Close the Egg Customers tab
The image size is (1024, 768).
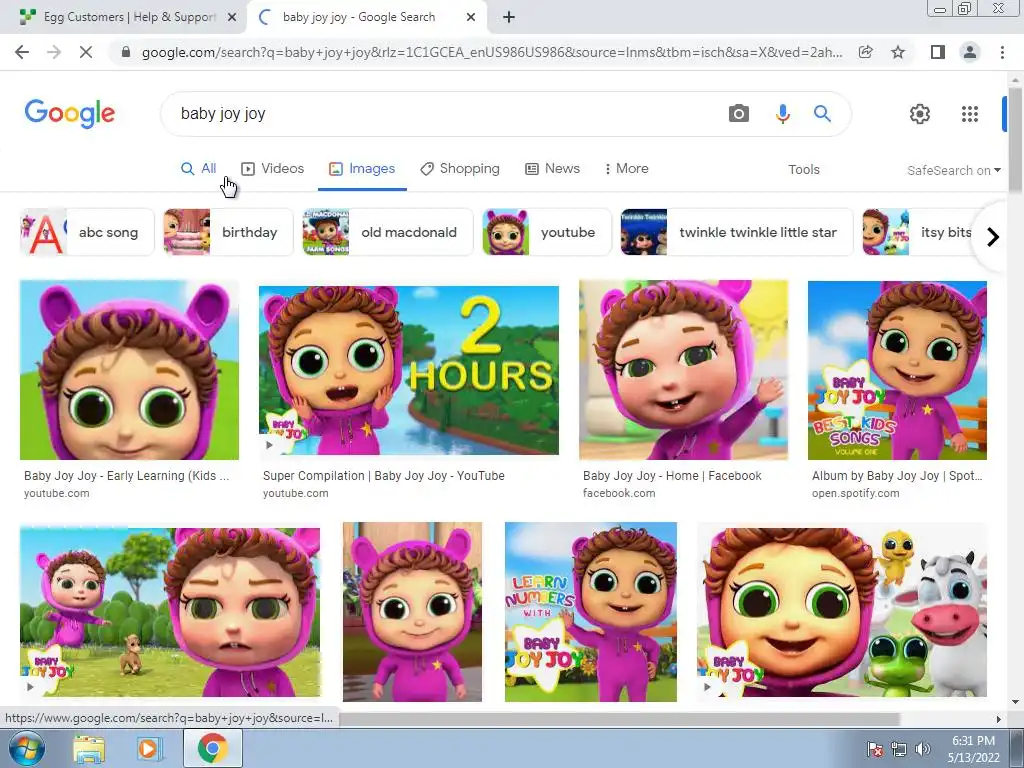click(232, 17)
